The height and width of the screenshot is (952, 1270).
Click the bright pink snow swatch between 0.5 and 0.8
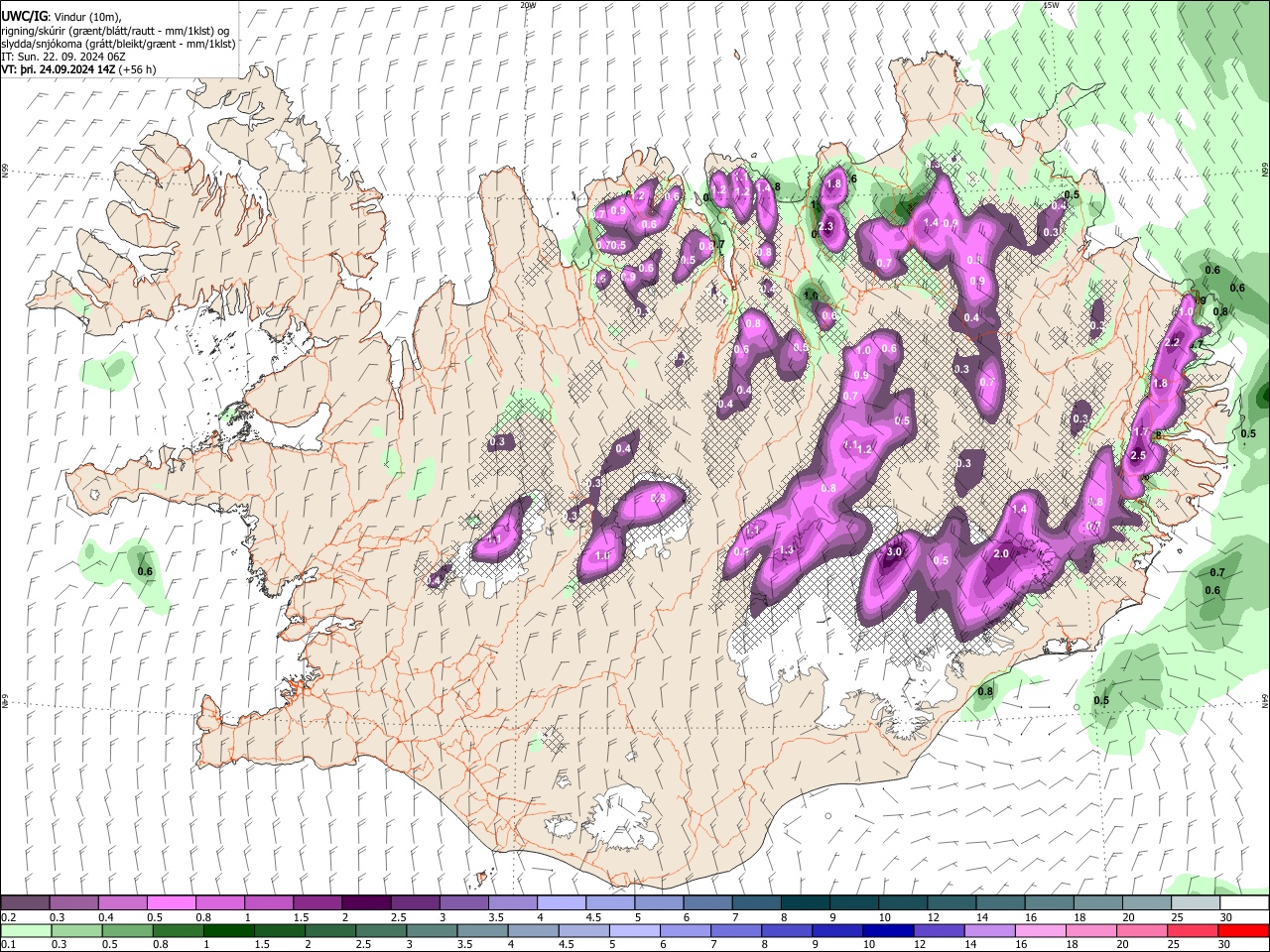pos(172,903)
